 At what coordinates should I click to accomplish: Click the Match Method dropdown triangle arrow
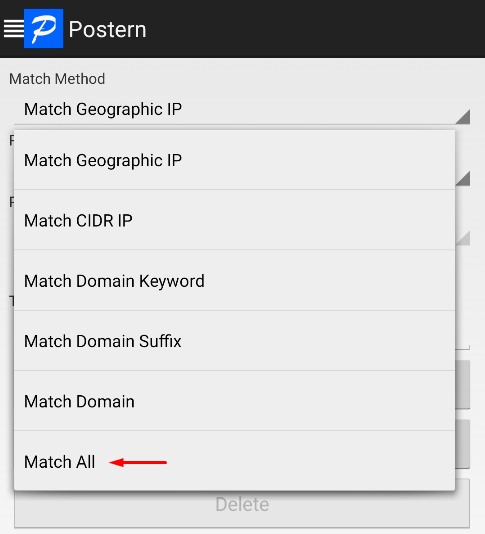463,117
